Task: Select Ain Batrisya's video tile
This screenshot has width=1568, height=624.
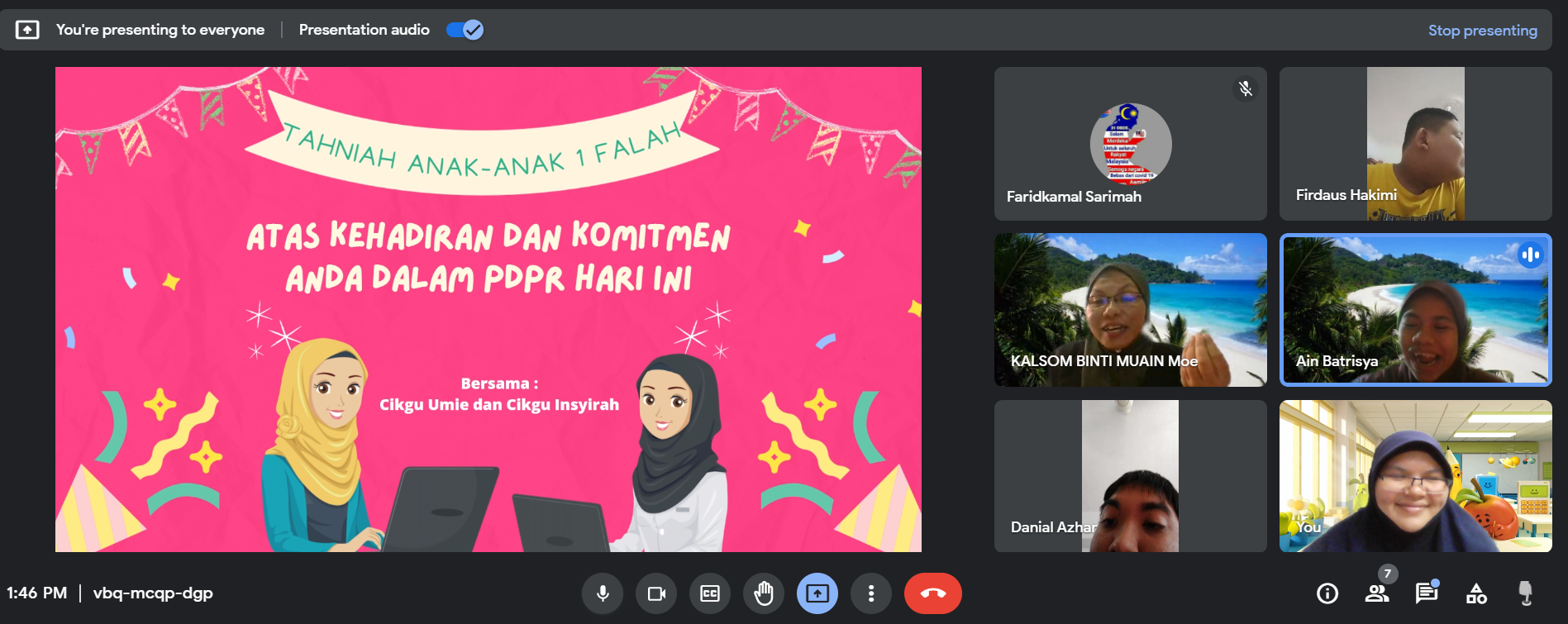Action: 1415,310
